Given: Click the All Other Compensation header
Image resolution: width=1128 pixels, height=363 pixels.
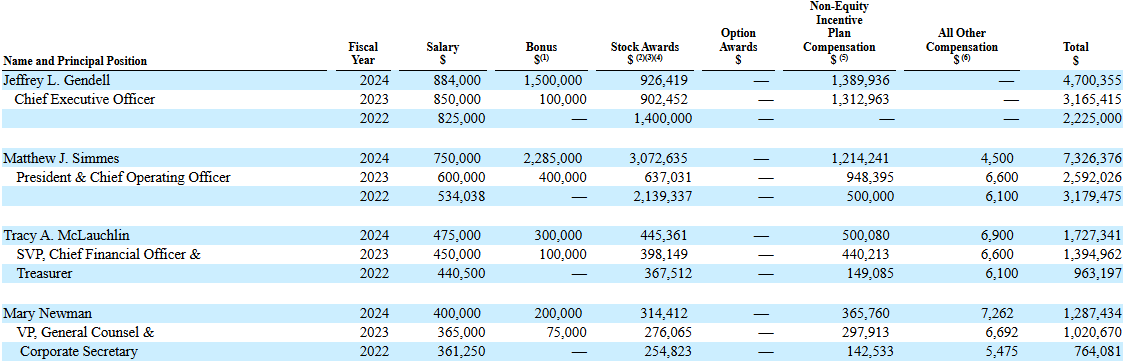Looking at the screenshot, I should 962,47.
